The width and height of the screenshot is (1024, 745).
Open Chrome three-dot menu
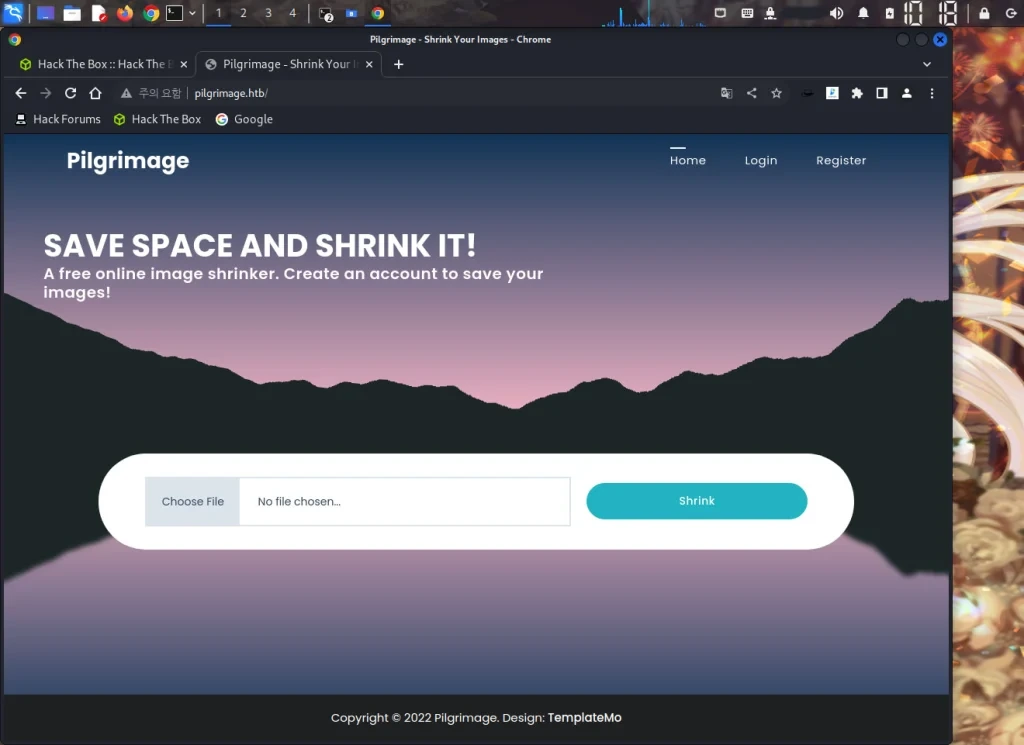point(932,93)
